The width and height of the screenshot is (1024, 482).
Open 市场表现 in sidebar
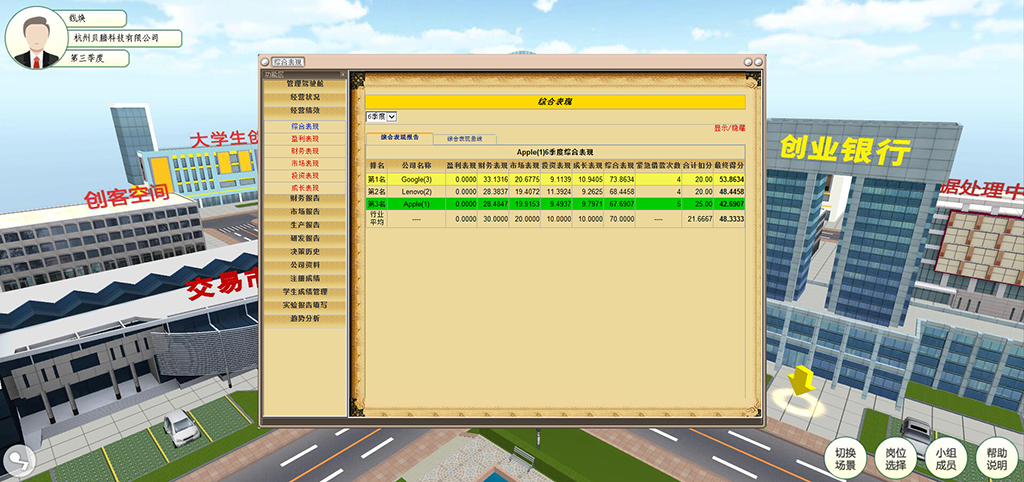coord(304,163)
